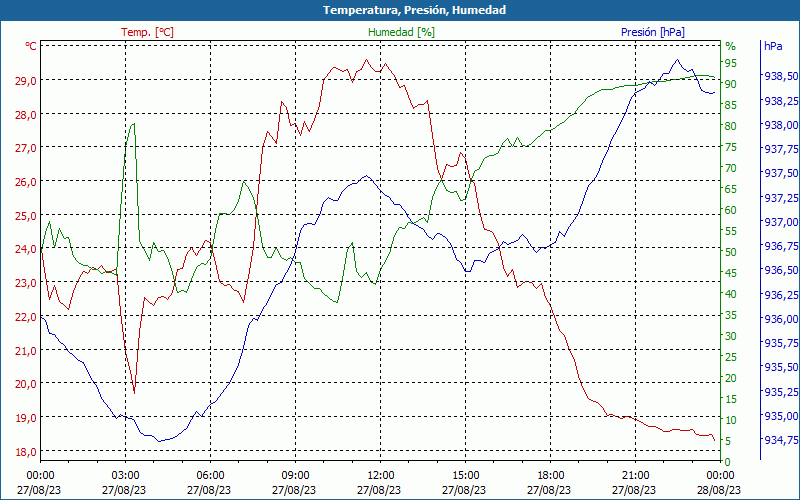Click the '09:00' time axis label

point(295,476)
